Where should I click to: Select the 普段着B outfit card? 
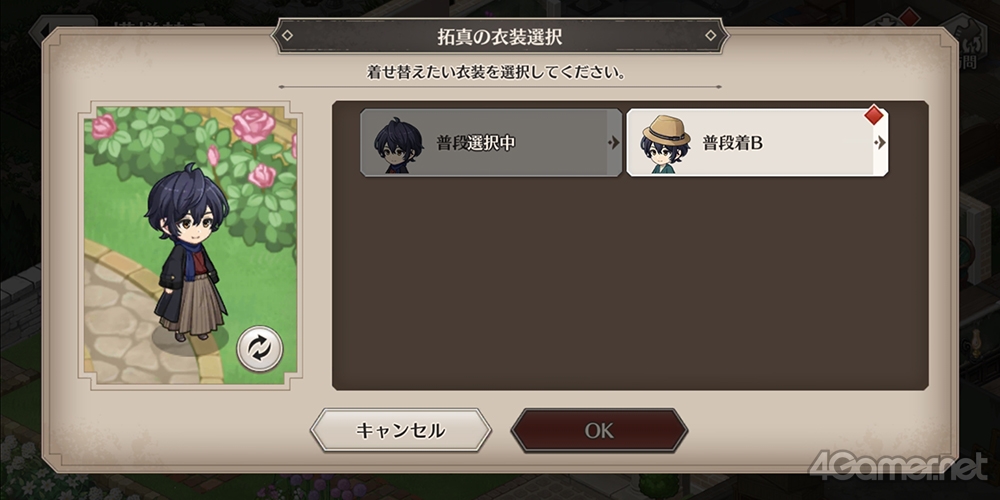point(757,143)
